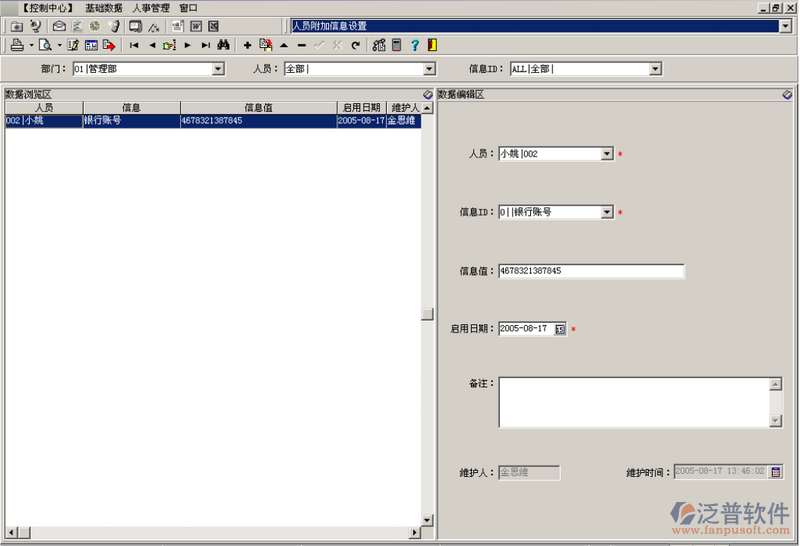800x546 pixels.
Task: Click the exit door icon
Action: coord(432,45)
